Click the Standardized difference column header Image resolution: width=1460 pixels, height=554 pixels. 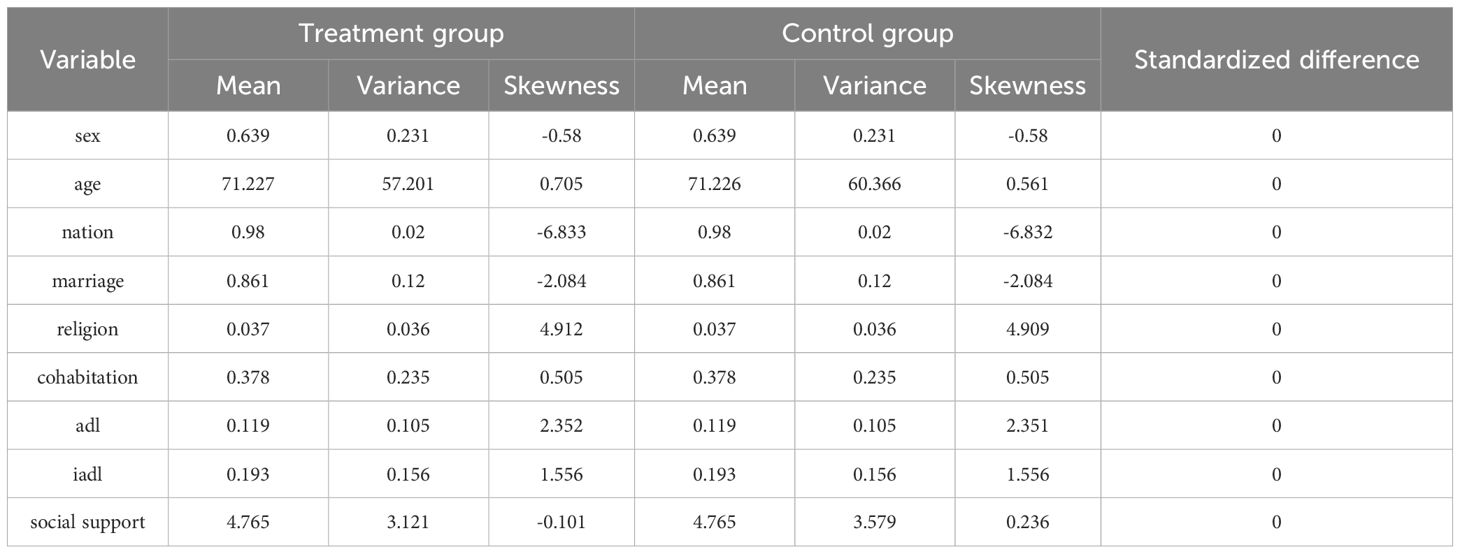1276,60
